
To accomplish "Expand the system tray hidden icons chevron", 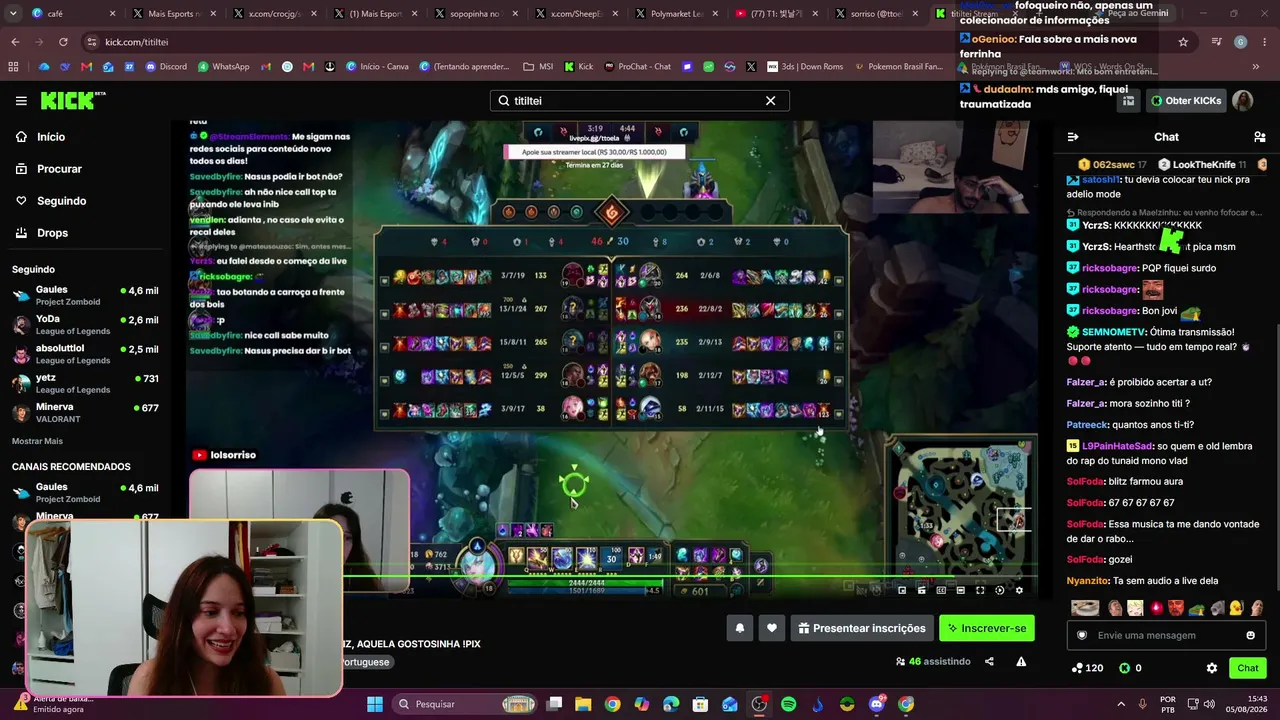I will 1121,704.
